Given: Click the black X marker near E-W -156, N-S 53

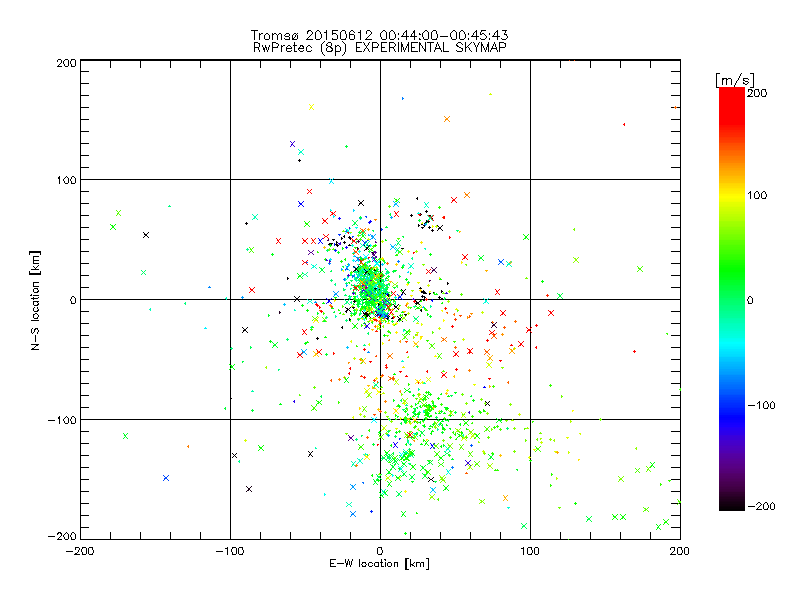Looking at the screenshot, I should 146,235.
